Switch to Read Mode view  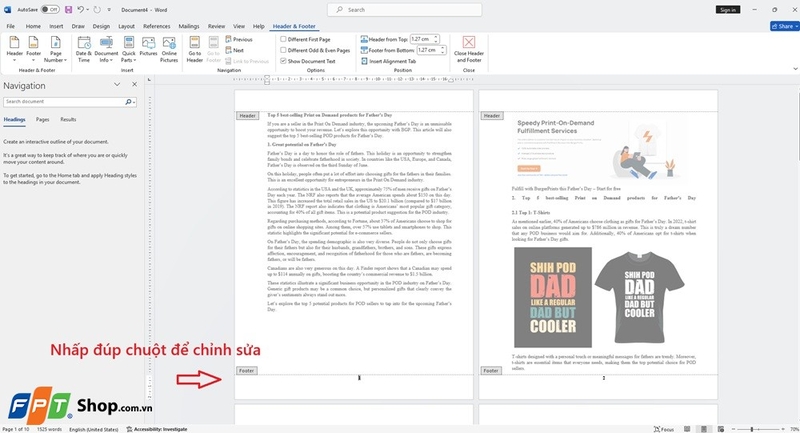(687, 429)
